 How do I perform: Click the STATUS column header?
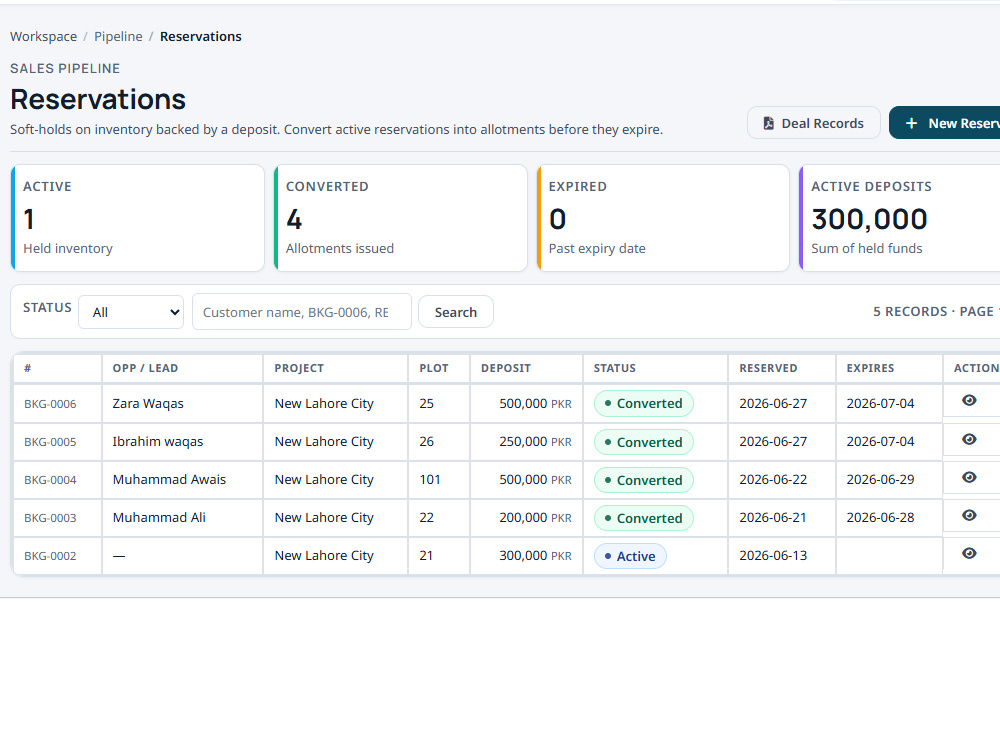615,368
